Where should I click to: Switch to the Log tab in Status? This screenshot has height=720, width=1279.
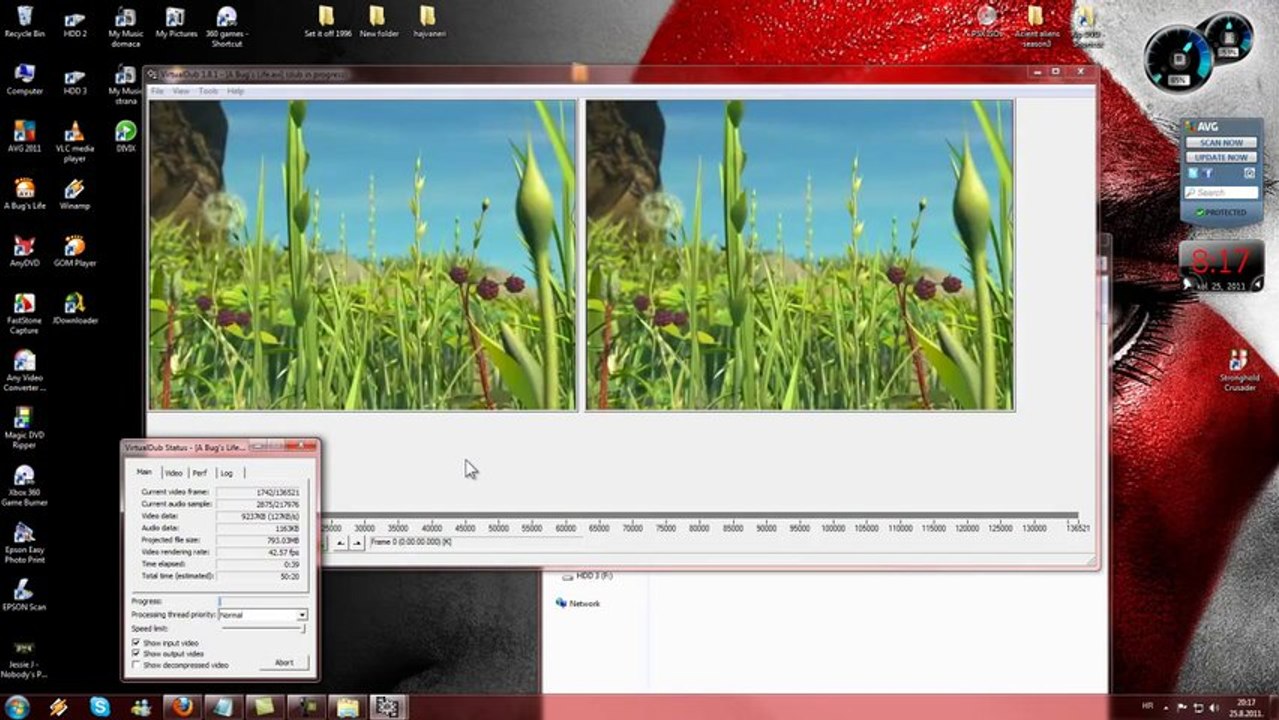227,473
